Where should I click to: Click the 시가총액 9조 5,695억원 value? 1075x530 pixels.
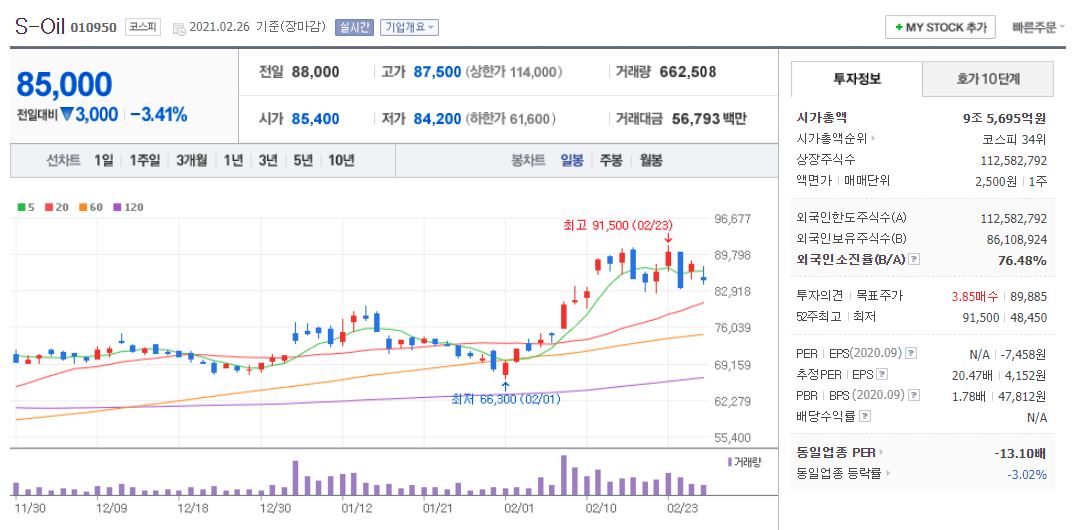[x=1004, y=118]
